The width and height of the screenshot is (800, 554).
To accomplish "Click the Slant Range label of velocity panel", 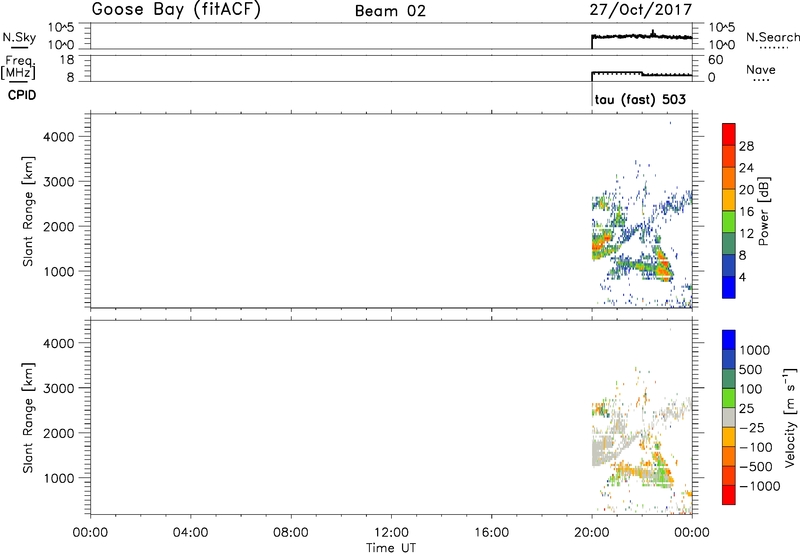I will point(28,418).
